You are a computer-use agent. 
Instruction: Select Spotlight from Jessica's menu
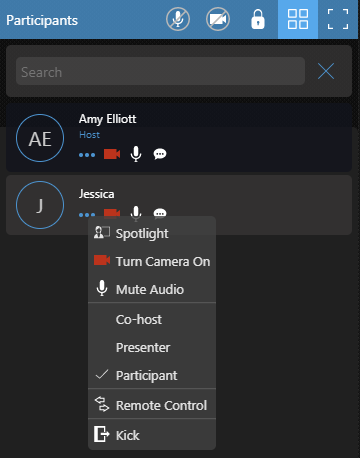[x=152, y=233]
